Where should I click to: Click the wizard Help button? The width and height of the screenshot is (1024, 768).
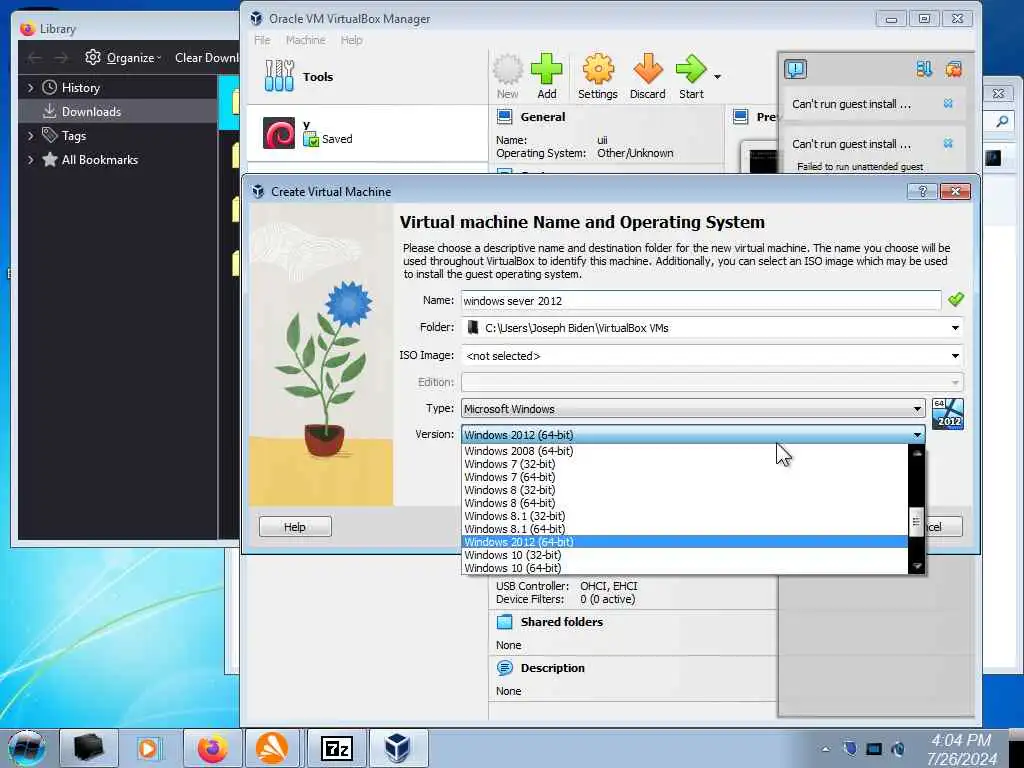pyautogui.click(x=295, y=526)
